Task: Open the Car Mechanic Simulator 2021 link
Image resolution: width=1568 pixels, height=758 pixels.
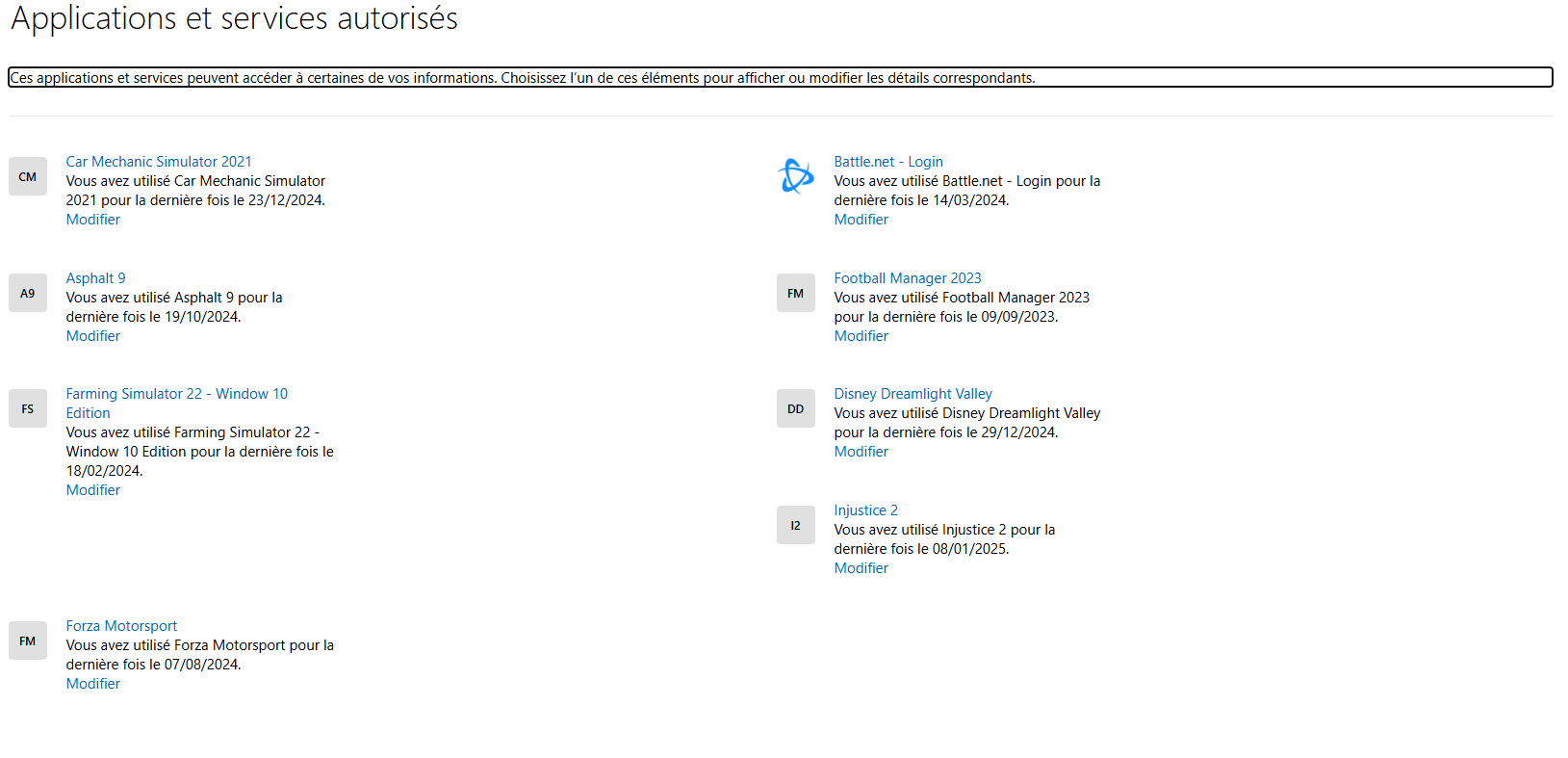Action: click(x=159, y=162)
